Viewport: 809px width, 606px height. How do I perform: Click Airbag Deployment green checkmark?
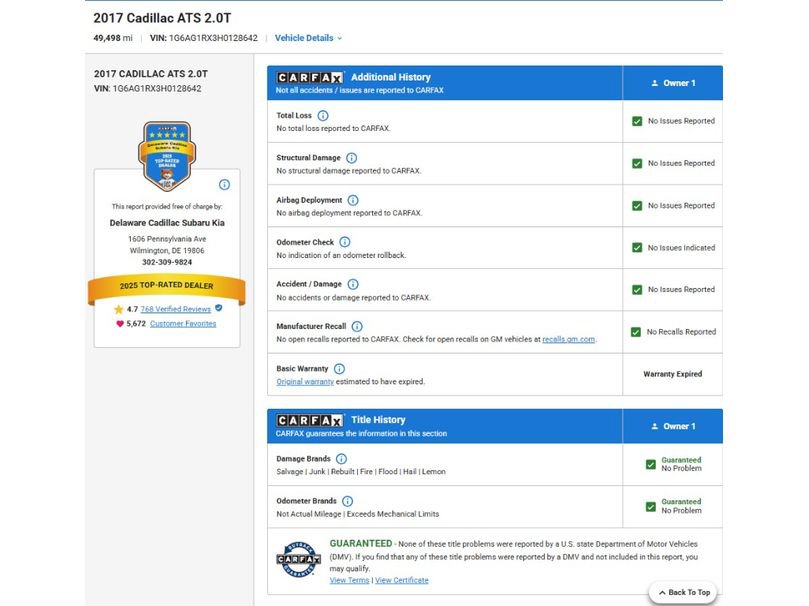637,206
